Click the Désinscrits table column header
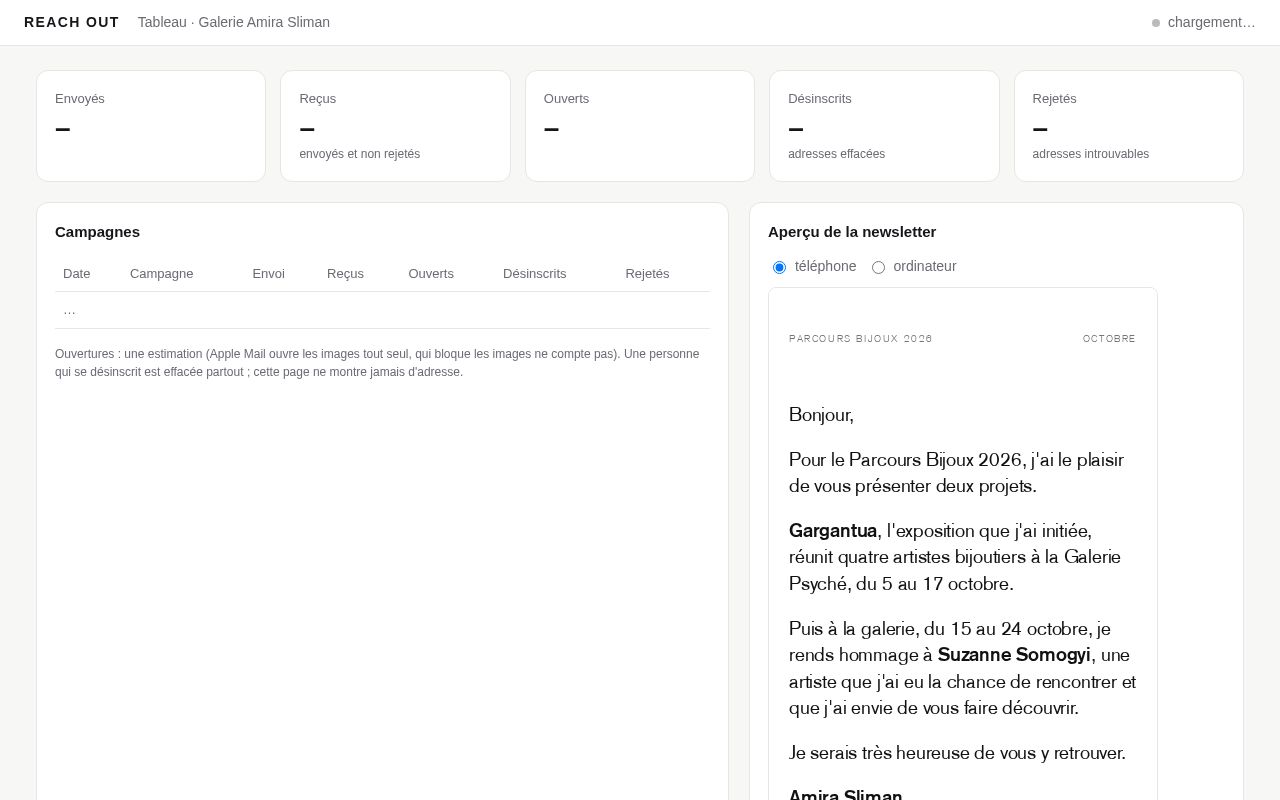 click(x=534, y=273)
